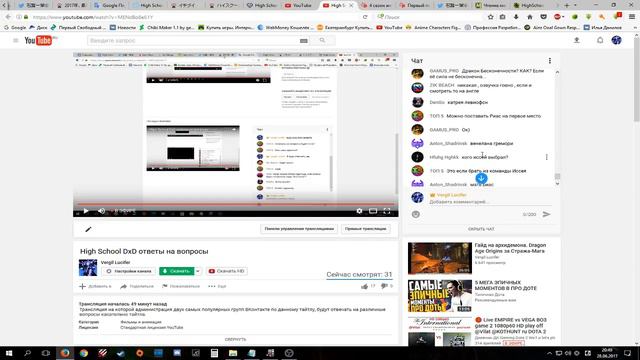The width and height of the screenshot is (640, 360).
Task: Open the YouTube notifications bell
Action: tap(600, 40)
